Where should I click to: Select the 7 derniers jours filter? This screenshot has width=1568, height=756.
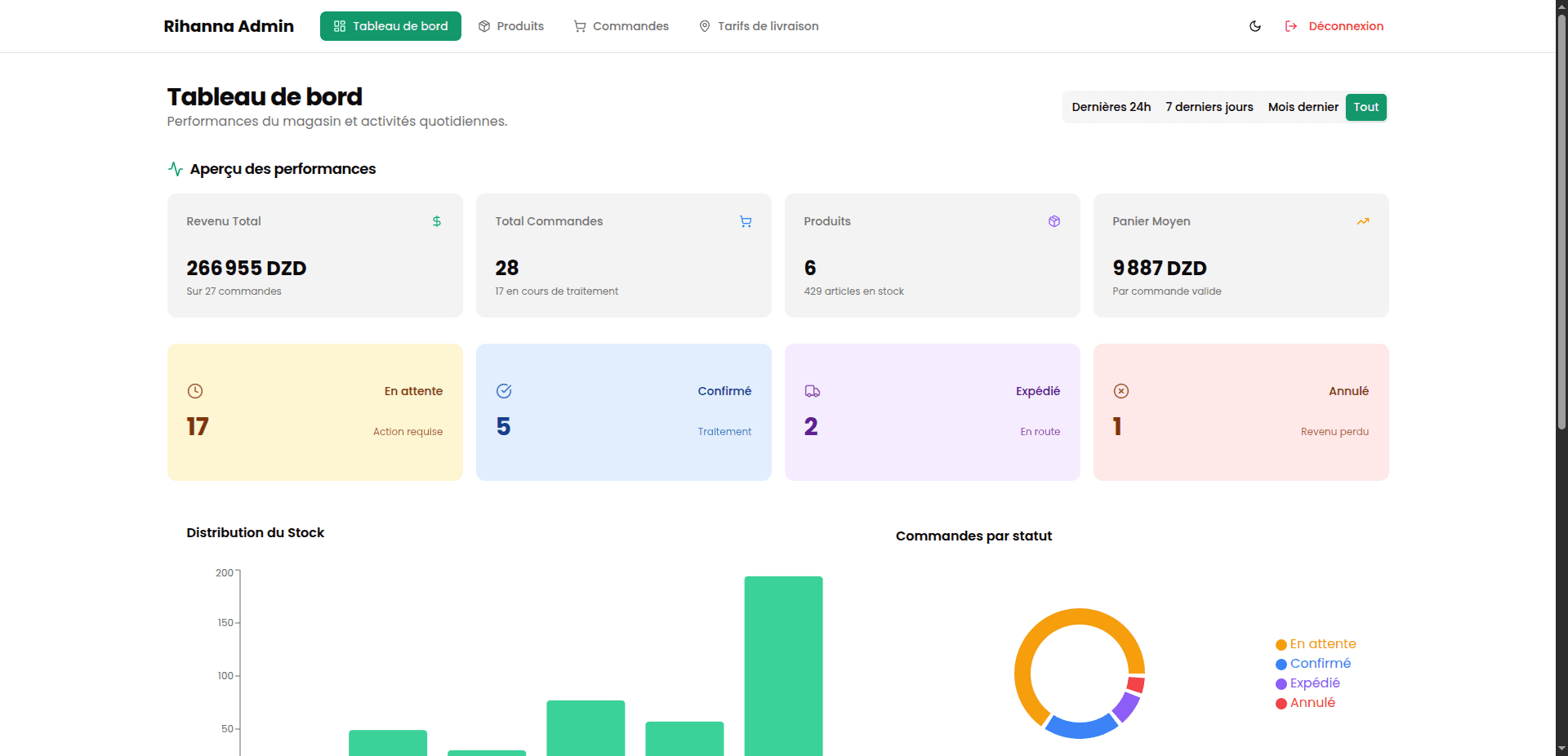point(1209,107)
